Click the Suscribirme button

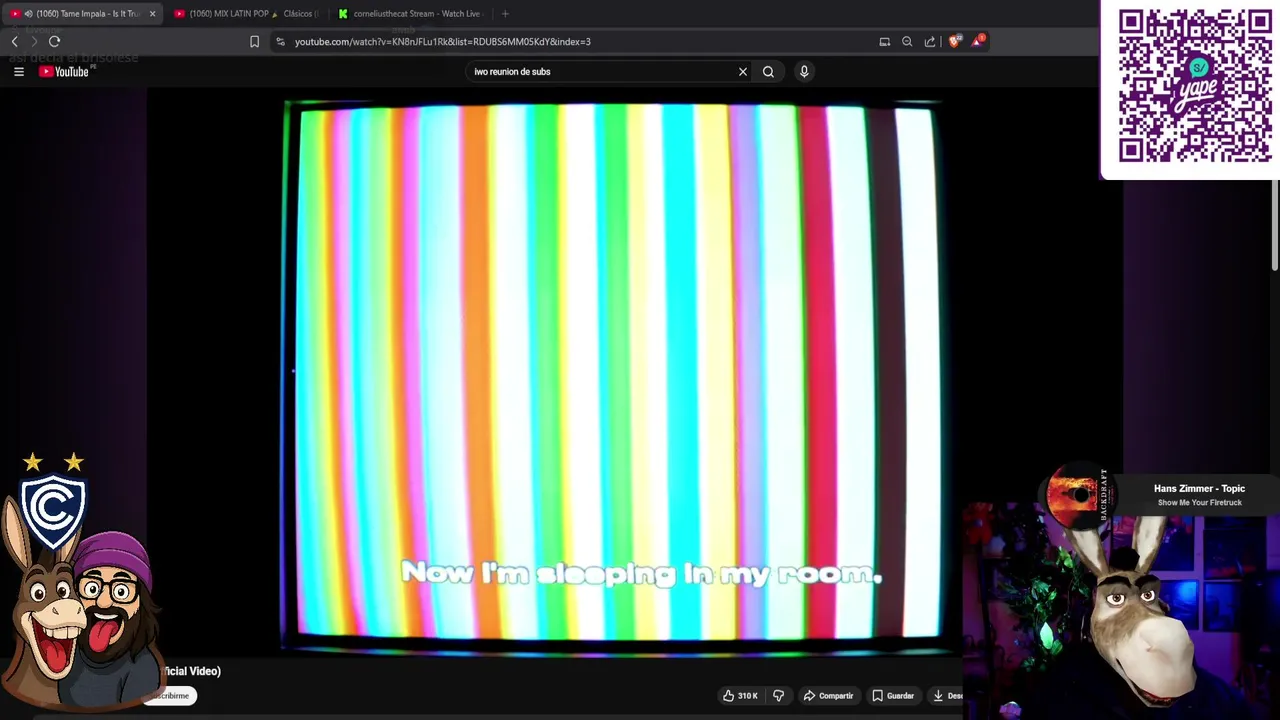(x=172, y=696)
